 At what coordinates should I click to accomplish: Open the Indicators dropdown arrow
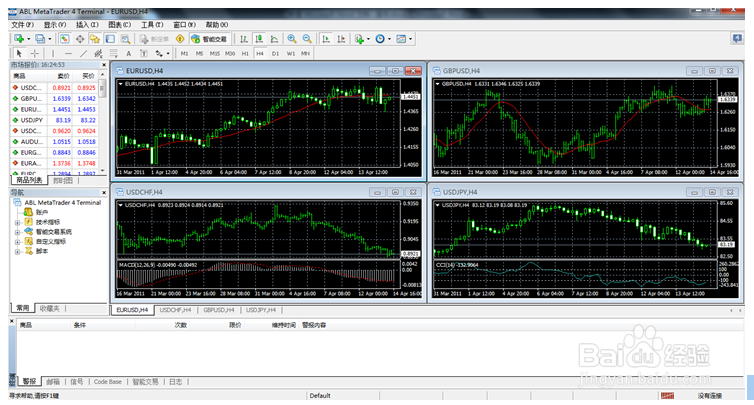pyautogui.click(x=368, y=39)
